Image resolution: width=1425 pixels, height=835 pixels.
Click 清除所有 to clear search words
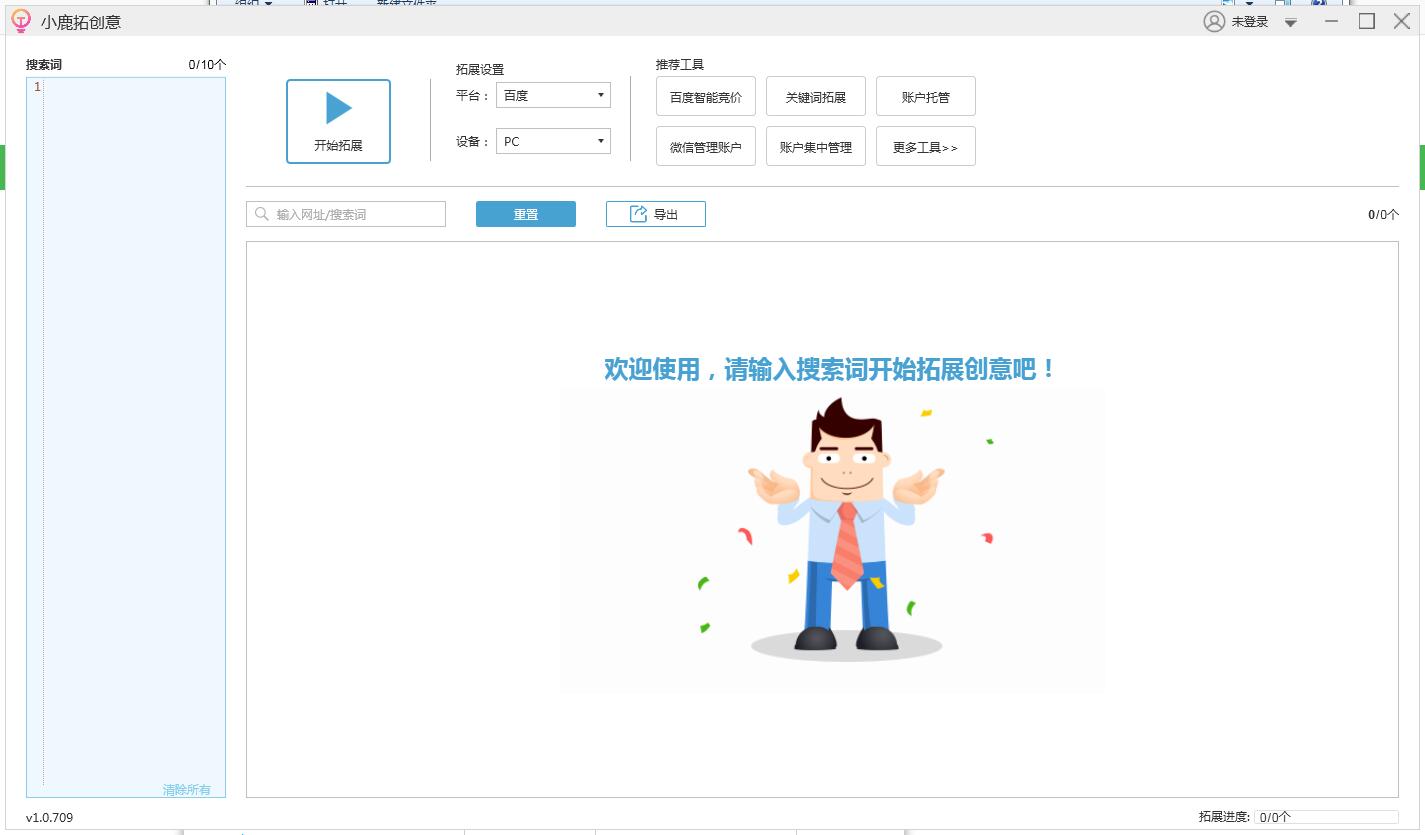pos(188,789)
